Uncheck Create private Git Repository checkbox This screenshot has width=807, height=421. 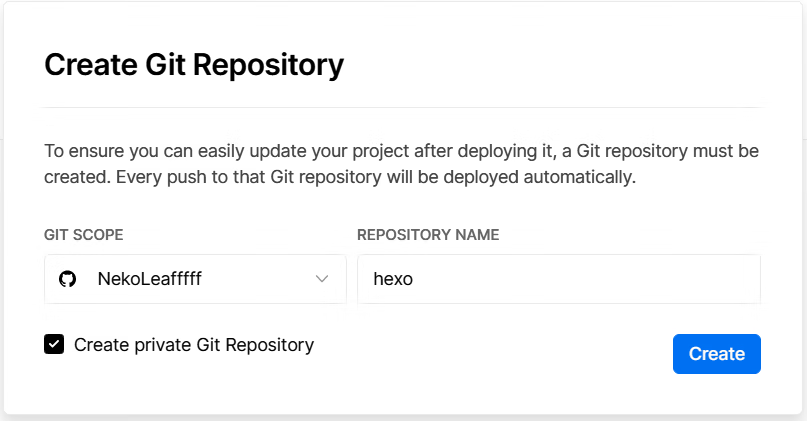54,344
